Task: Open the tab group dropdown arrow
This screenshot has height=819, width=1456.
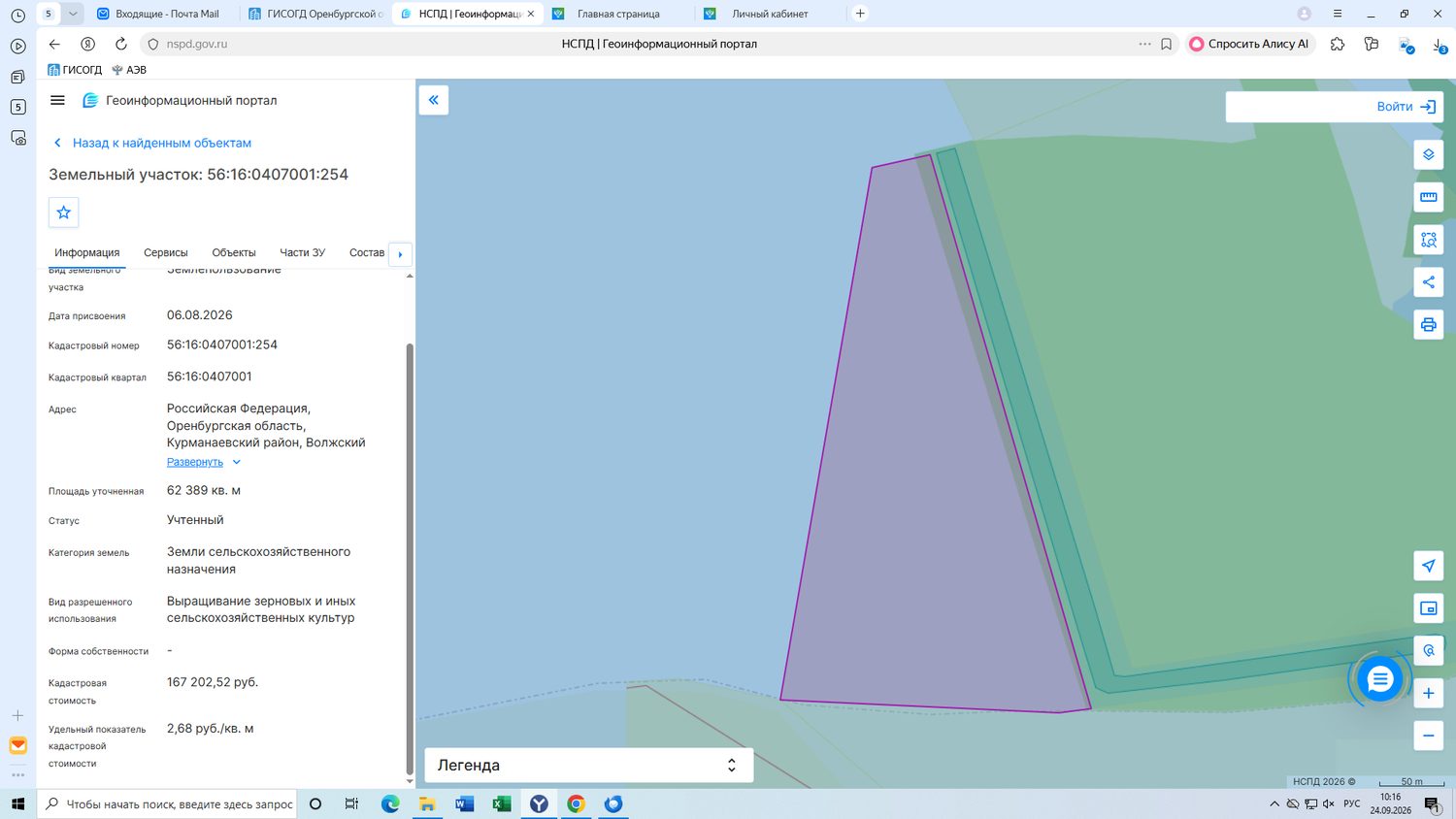Action: [x=73, y=14]
